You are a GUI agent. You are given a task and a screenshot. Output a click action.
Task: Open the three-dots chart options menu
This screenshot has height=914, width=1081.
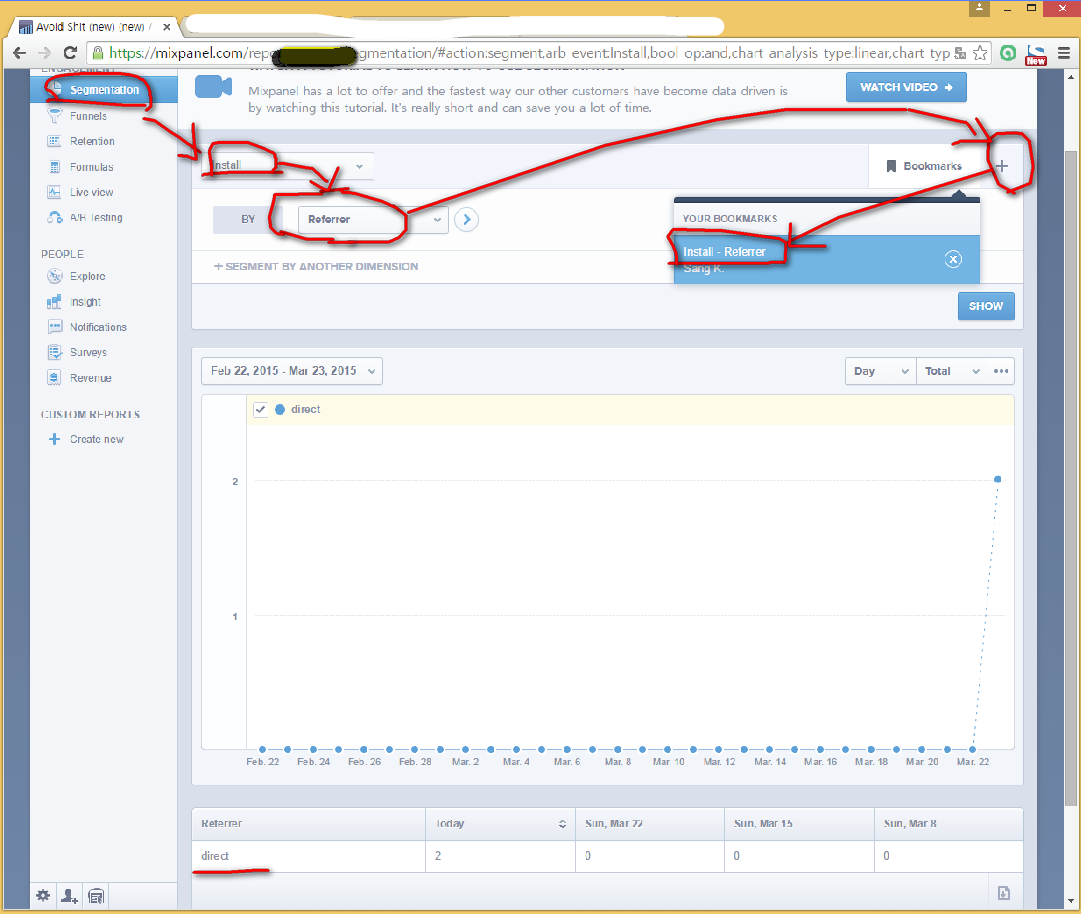1001,371
